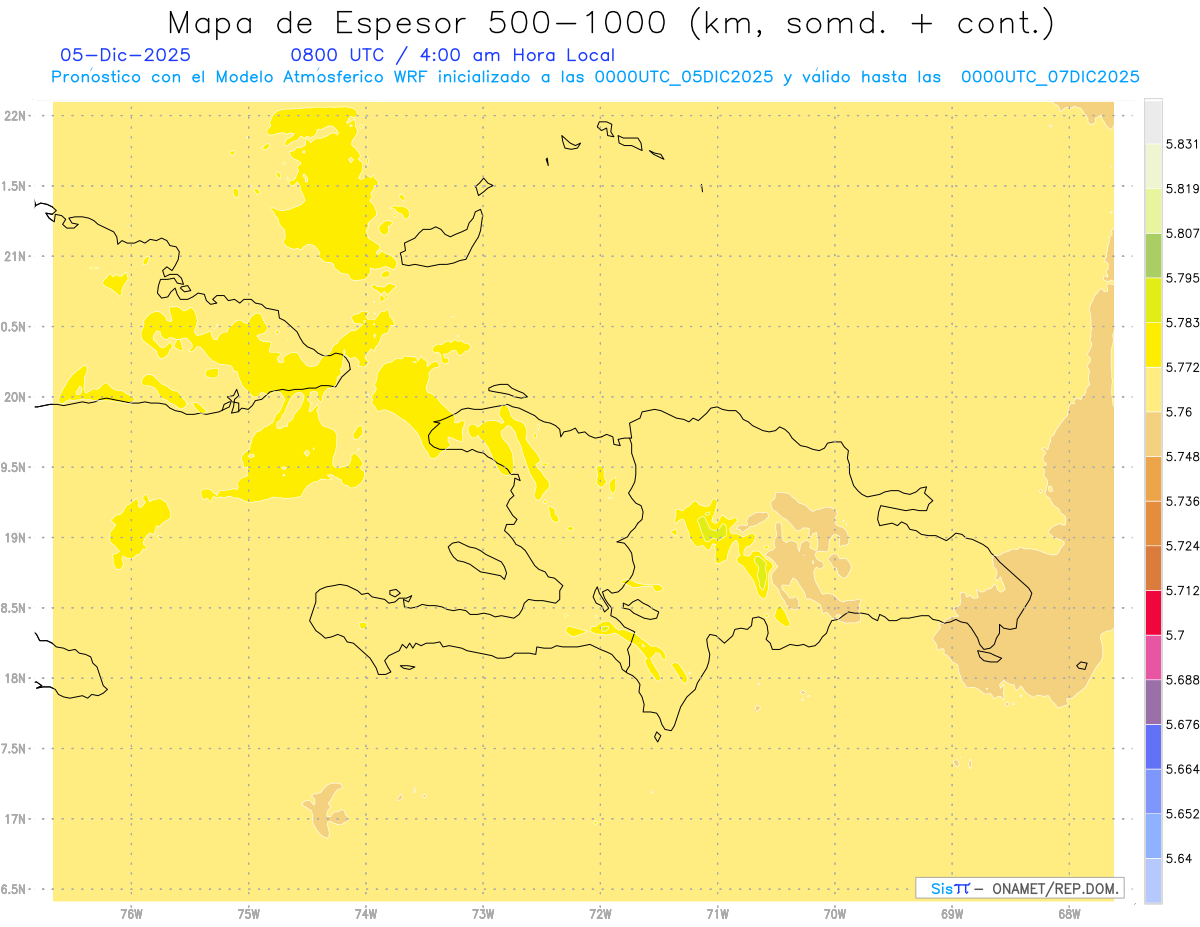Viewport: 1200px width, 927px height.
Task: Click the longitude label '74W'
Action: [x=365, y=914]
